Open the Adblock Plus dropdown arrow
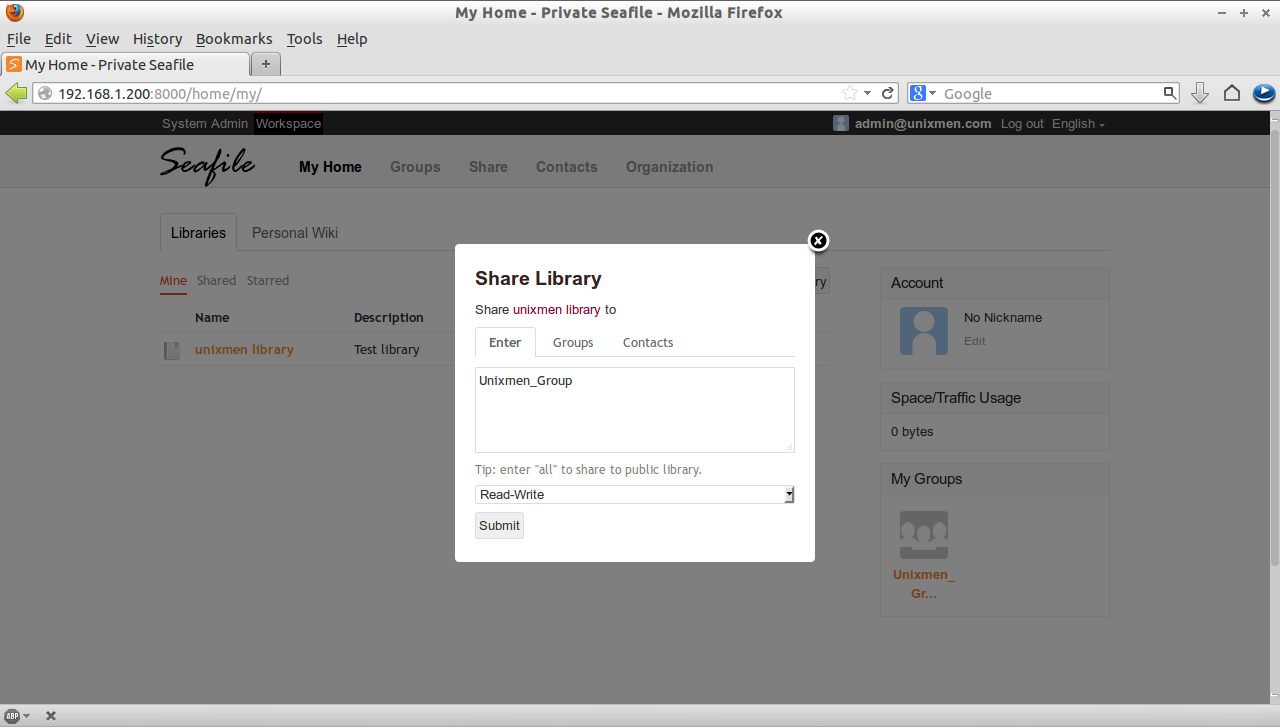Image resolution: width=1280 pixels, height=728 pixels. [27, 716]
